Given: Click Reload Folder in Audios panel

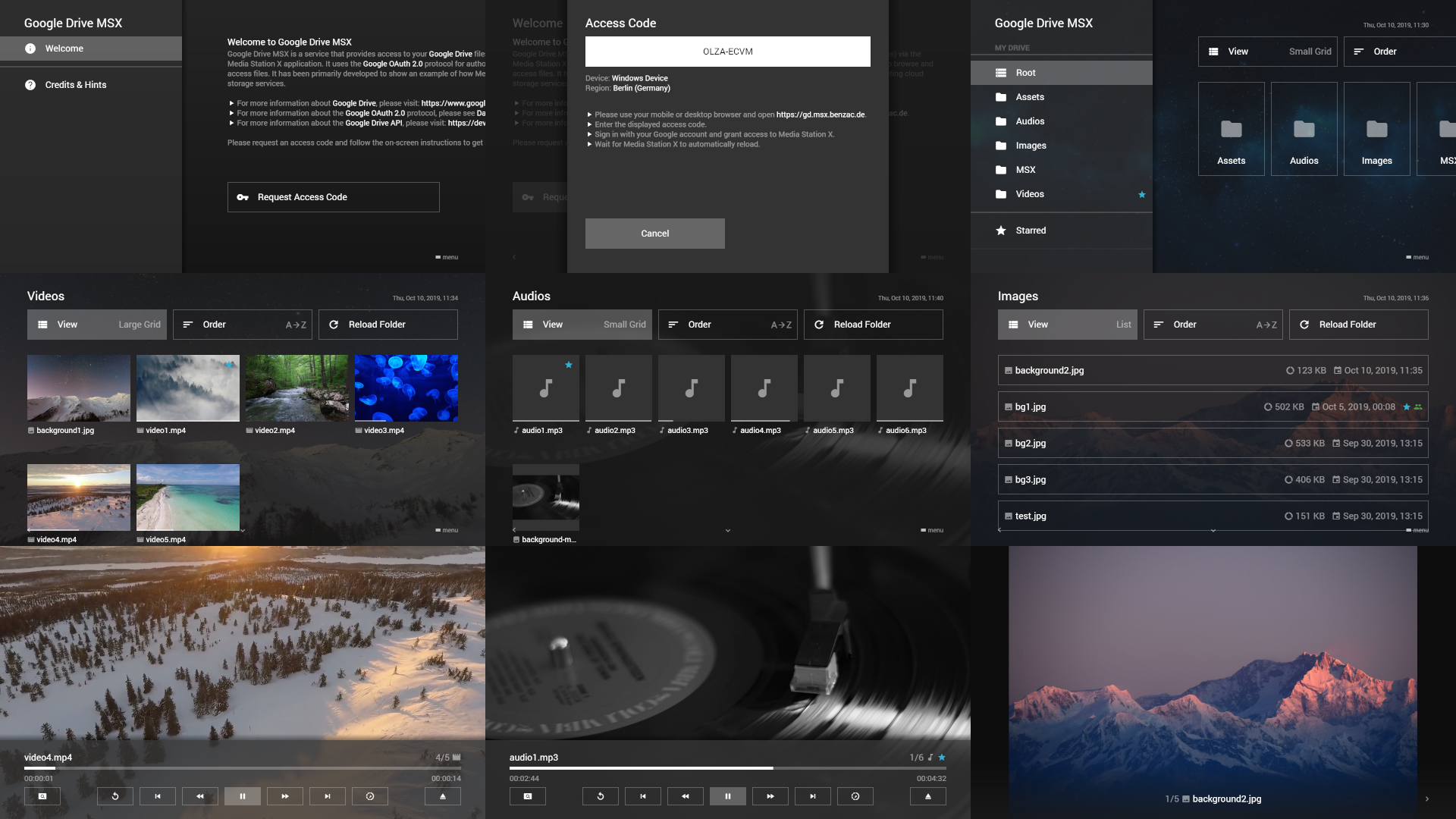Looking at the screenshot, I should point(874,325).
